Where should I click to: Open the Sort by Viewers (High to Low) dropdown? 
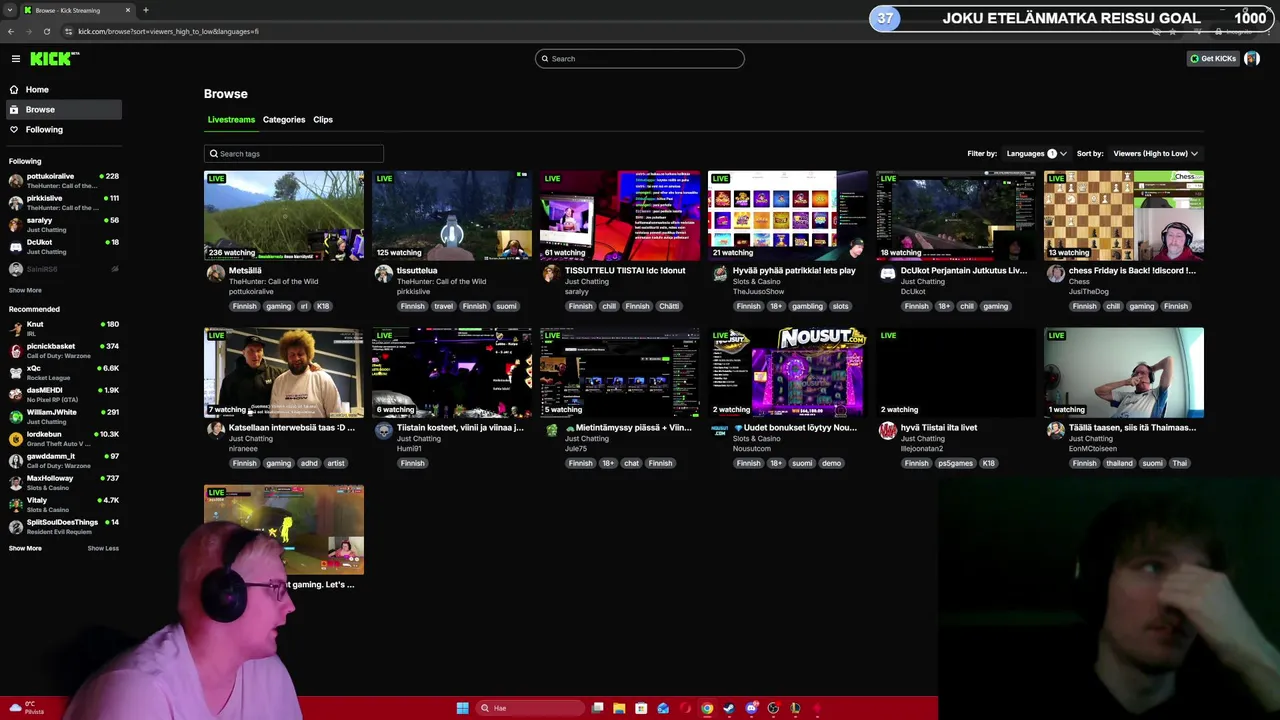(x=1155, y=154)
